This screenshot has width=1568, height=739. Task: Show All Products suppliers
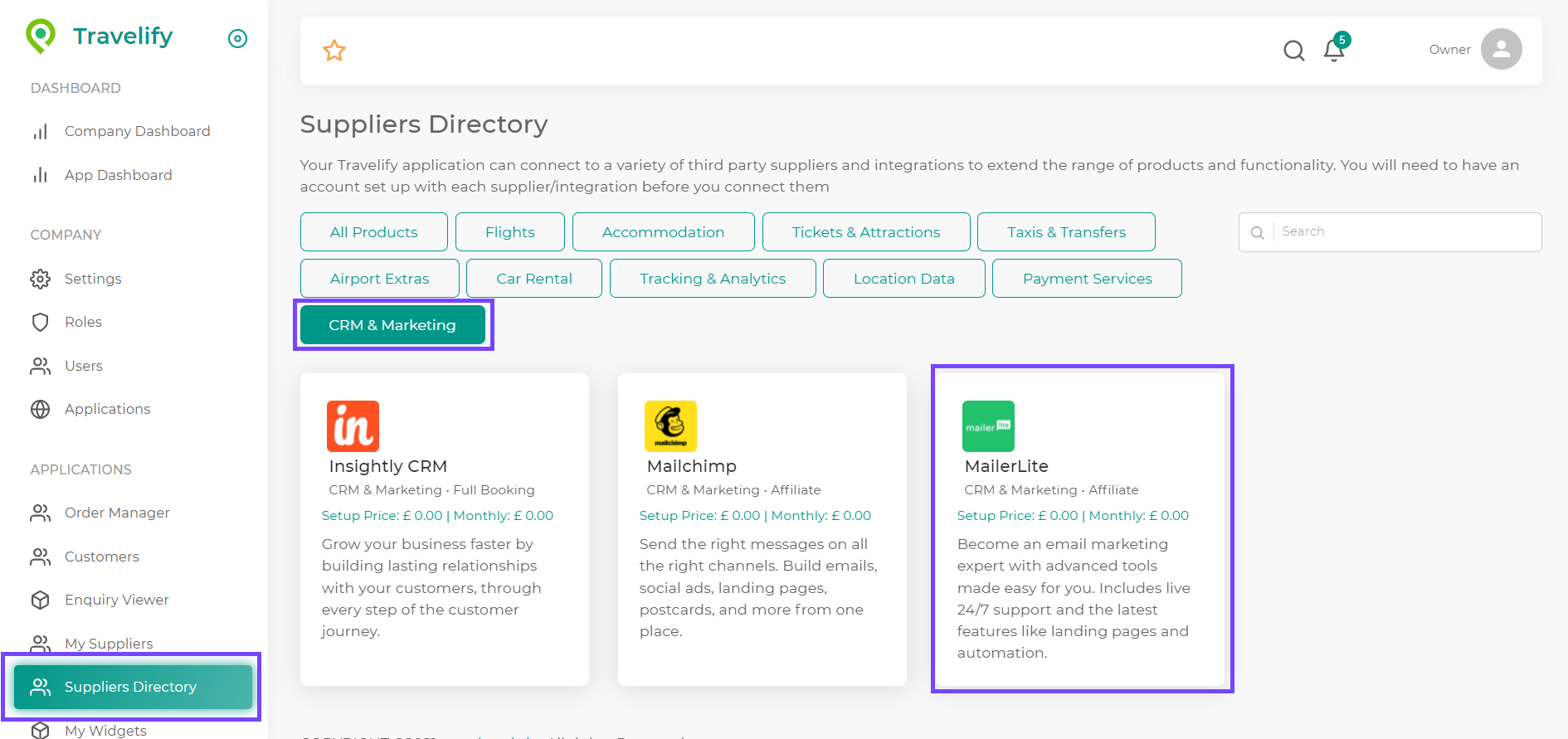373,232
